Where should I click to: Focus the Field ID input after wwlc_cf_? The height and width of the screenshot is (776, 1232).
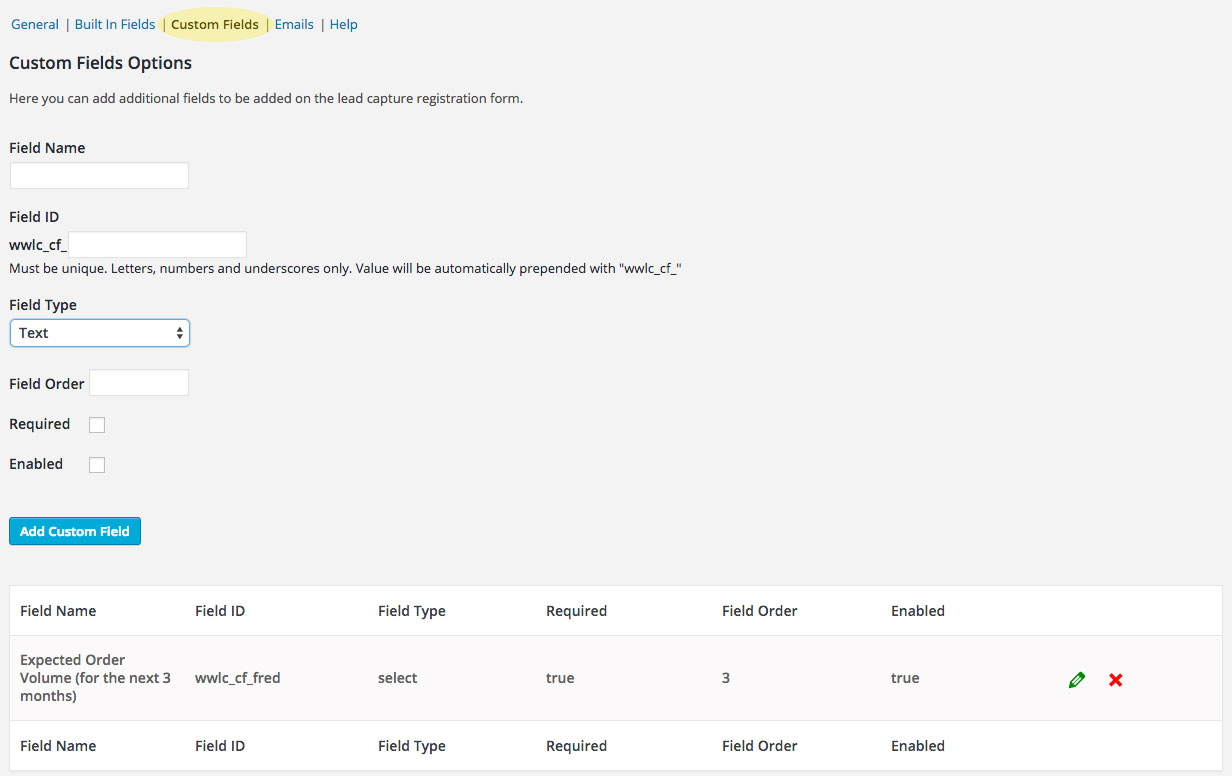click(x=157, y=245)
